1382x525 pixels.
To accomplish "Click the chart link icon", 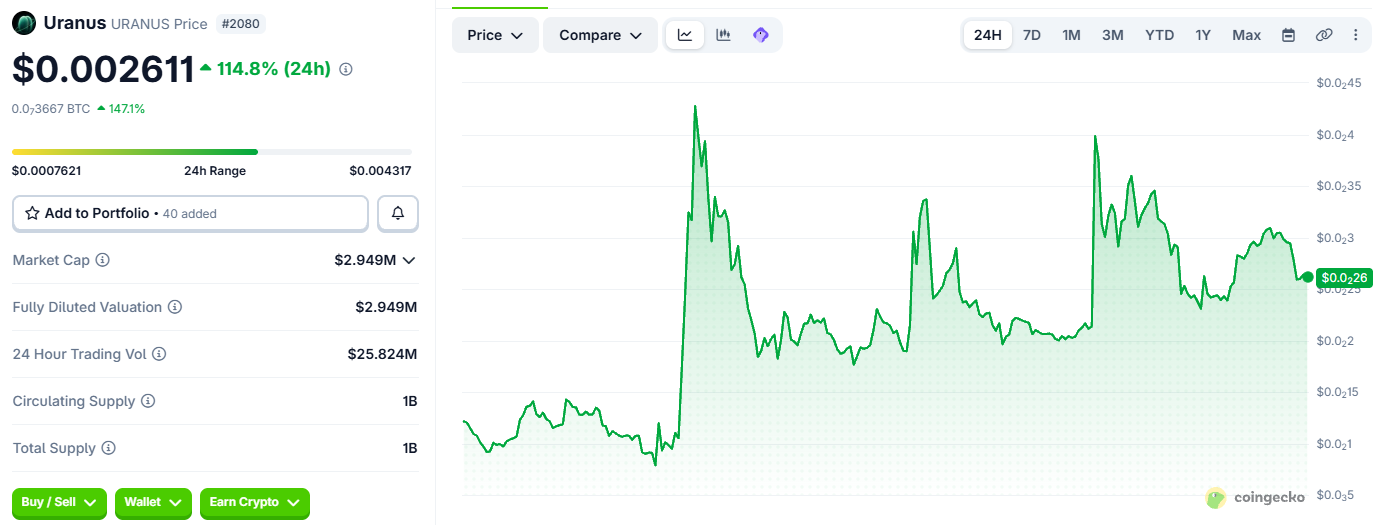I will pyautogui.click(x=1324, y=35).
